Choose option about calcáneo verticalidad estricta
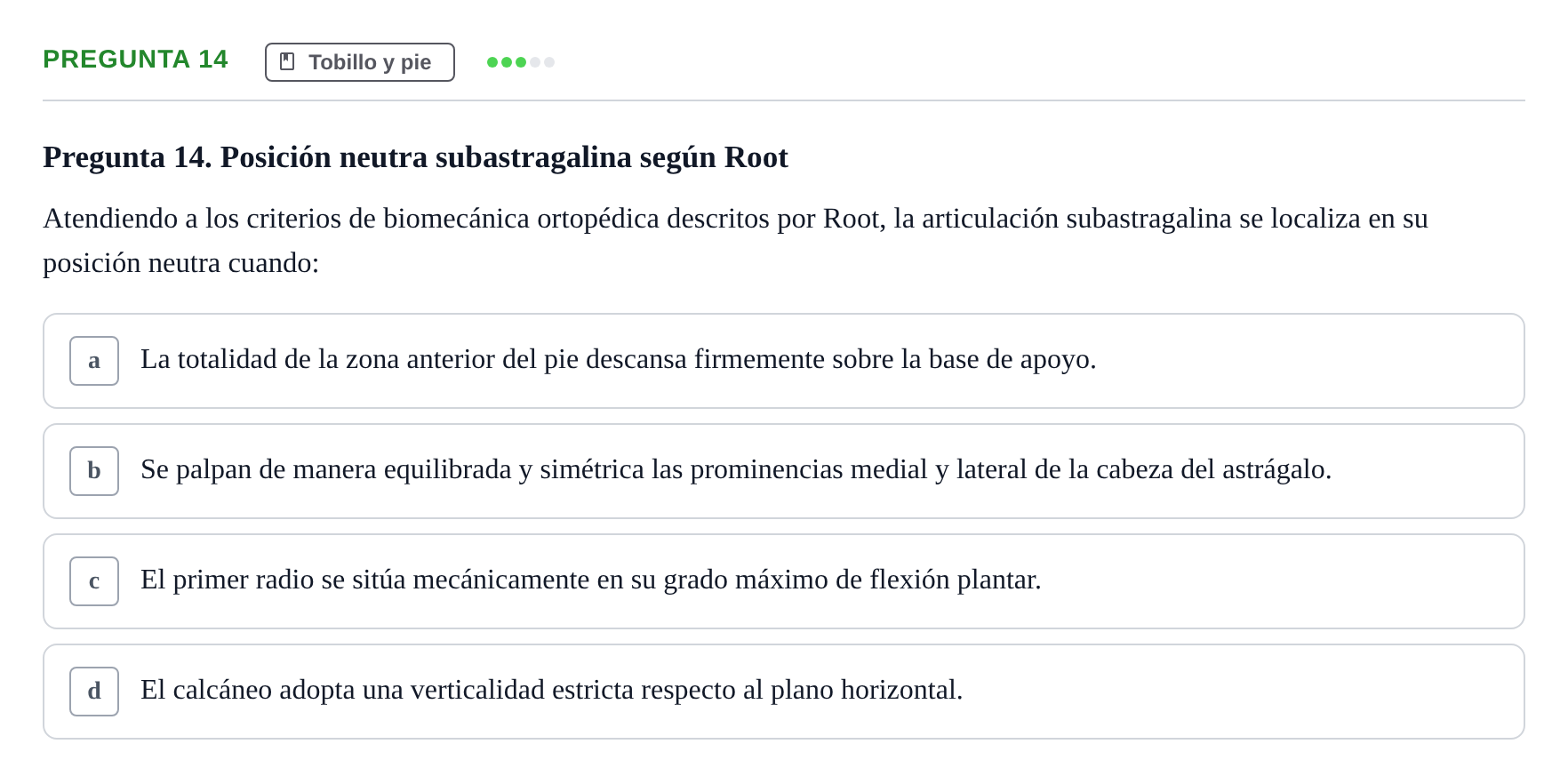 [x=784, y=692]
